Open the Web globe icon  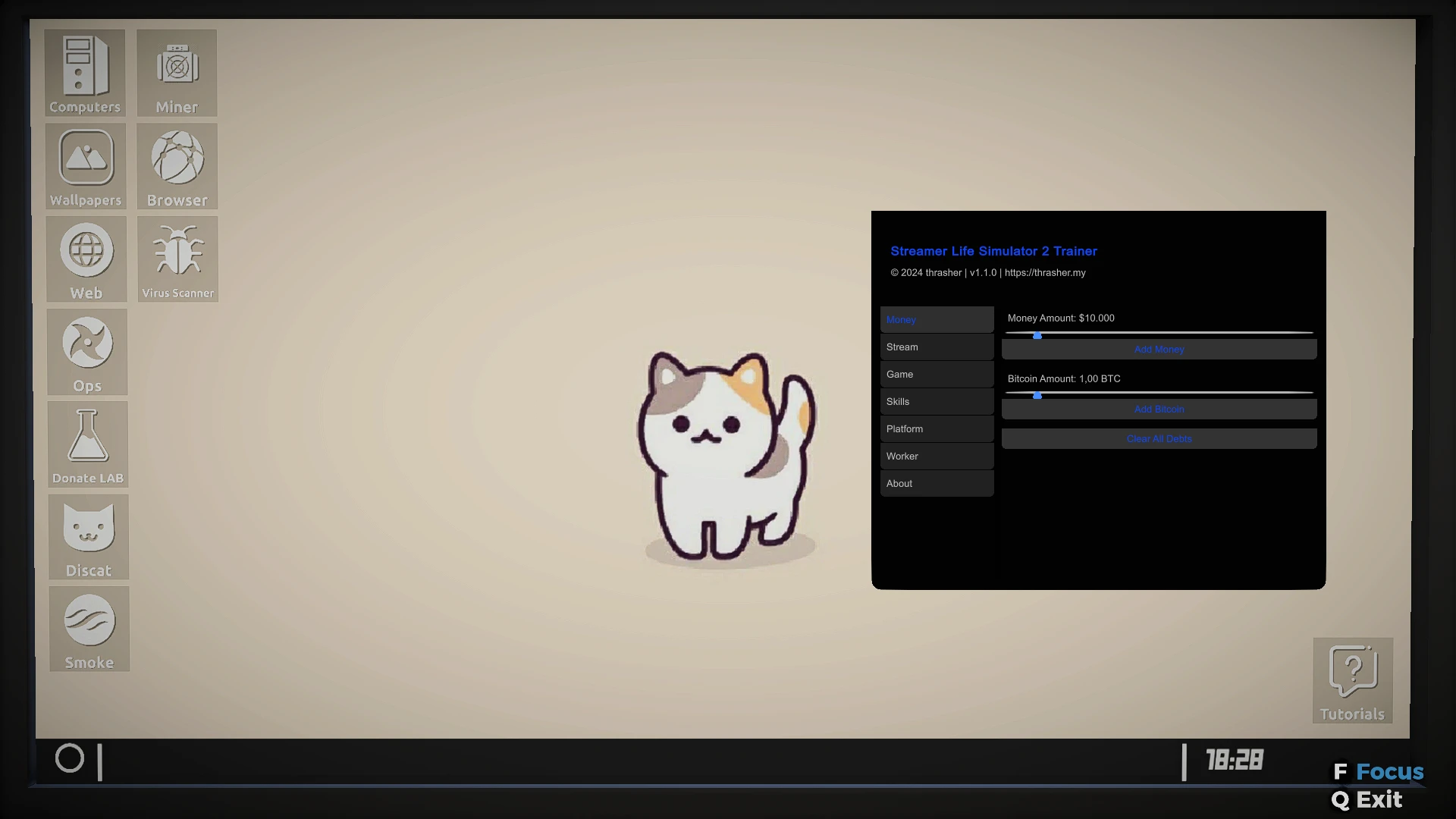tap(86, 259)
